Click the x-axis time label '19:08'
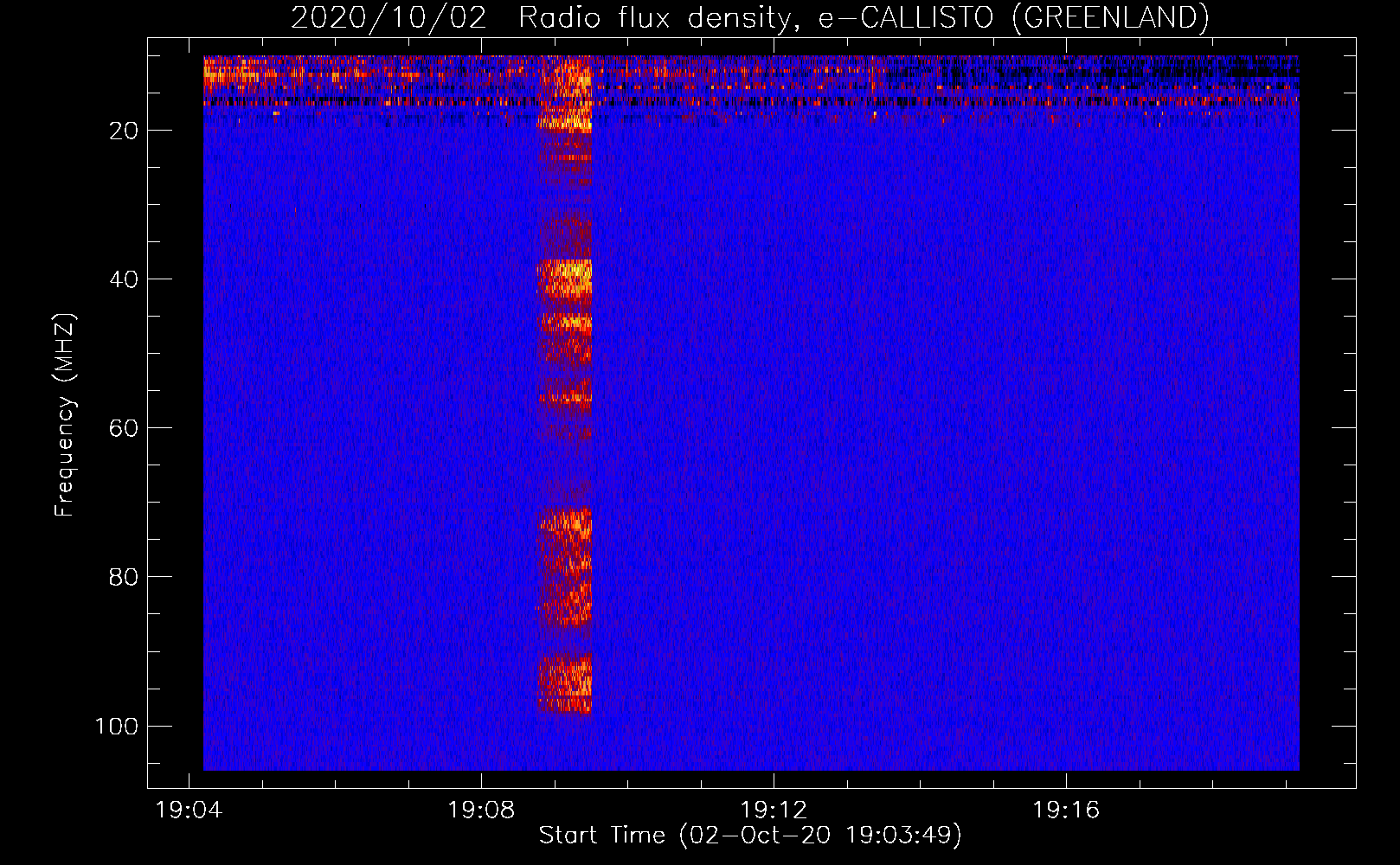Image resolution: width=1400 pixels, height=865 pixels. click(481, 811)
